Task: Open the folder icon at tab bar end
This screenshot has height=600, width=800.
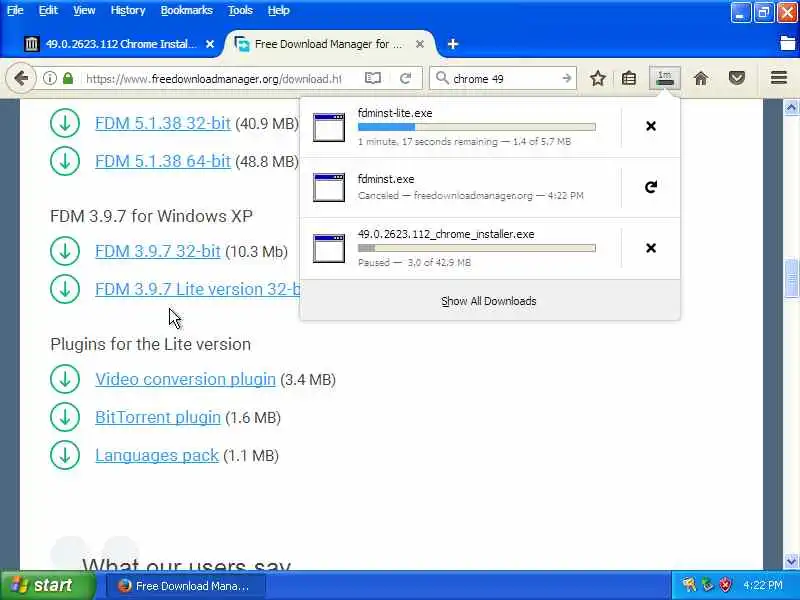Action: 788,43
